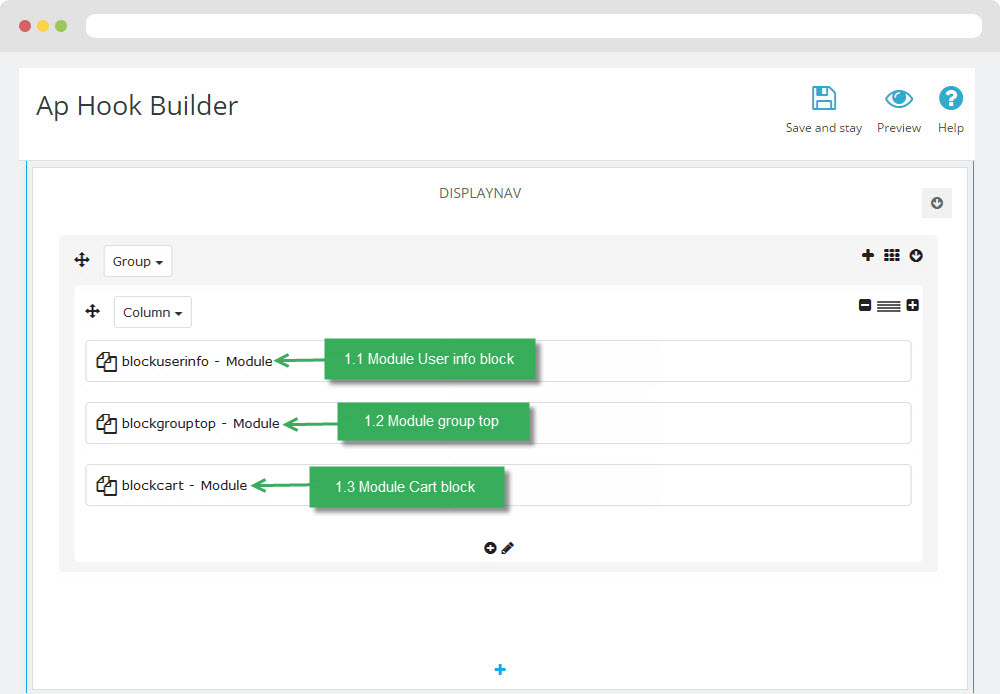This screenshot has width=1000, height=694.
Task: Click the copy icon of the blockcart module
Action: click(x=107, y=485)
